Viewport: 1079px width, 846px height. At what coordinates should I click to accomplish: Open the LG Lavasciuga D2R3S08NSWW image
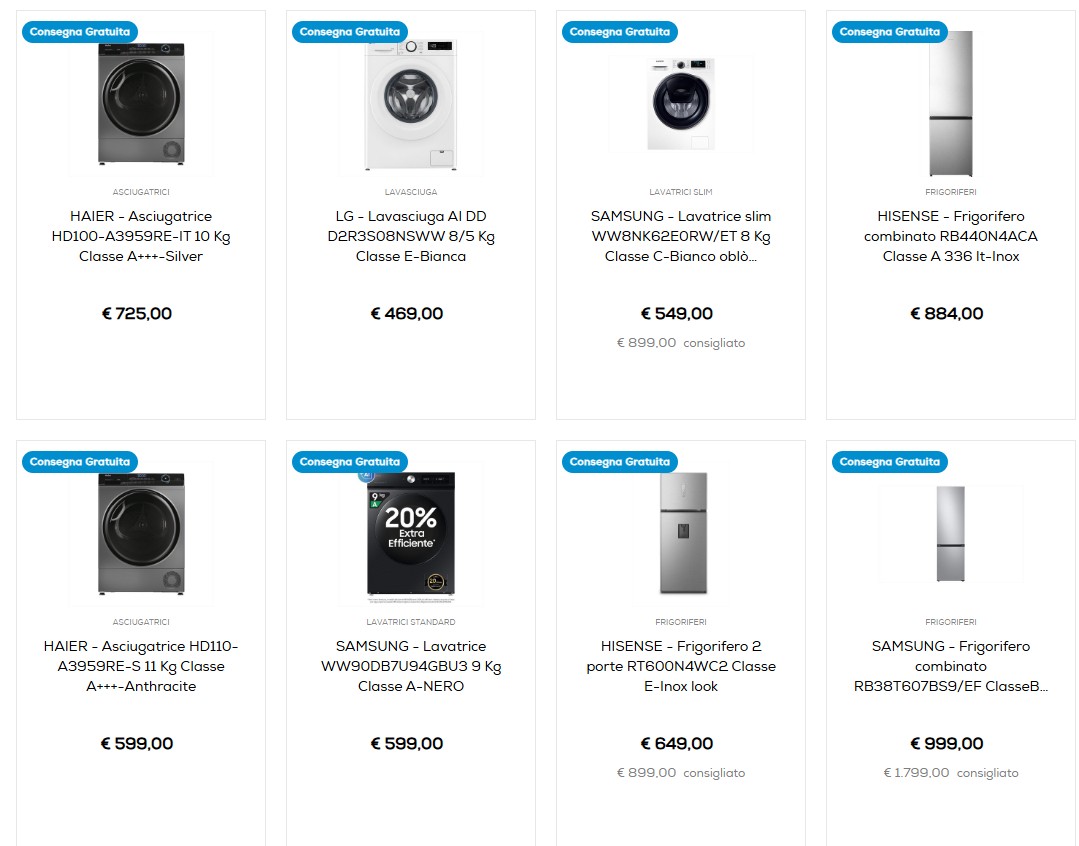pos(411,104)
